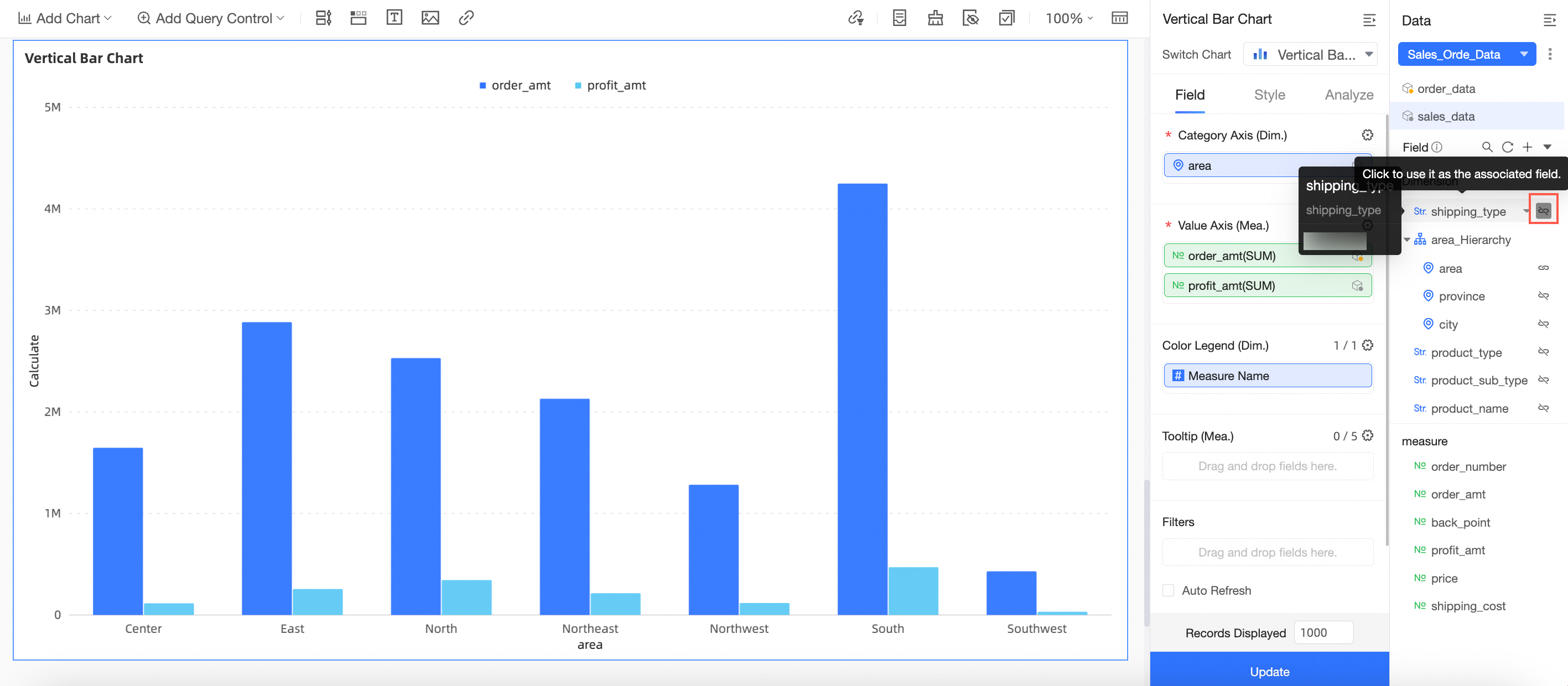Click the text box icon in toolbar
The image size is (1568, 686).
[x=394, y=18]
